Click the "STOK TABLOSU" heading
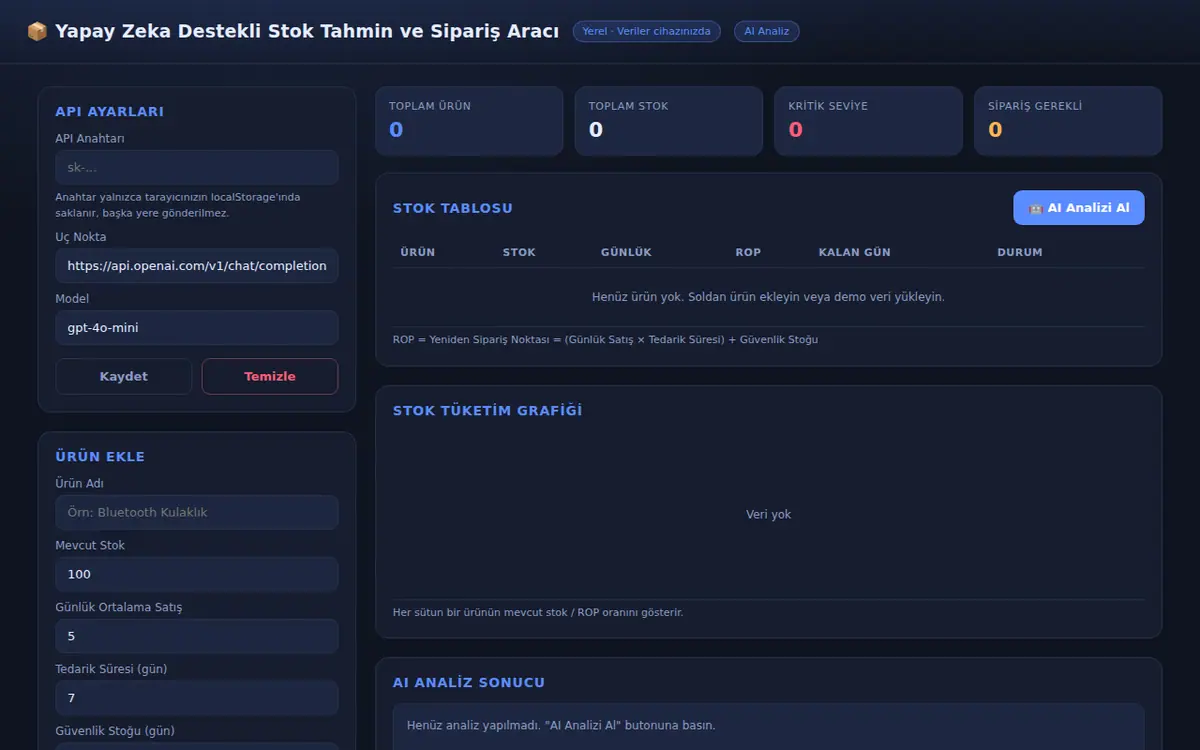Screen dimensions: 1200x750 (x=453, y=208)
